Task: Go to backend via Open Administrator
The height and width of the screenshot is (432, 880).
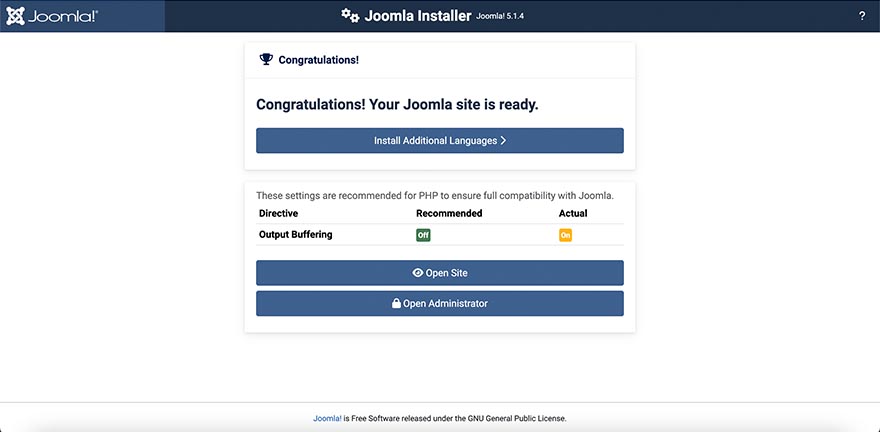Action: tap(439, 304)
